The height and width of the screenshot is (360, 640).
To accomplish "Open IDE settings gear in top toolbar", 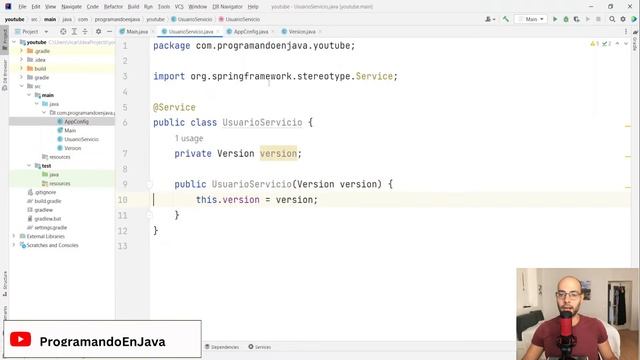I will click(x=623, y=19).
